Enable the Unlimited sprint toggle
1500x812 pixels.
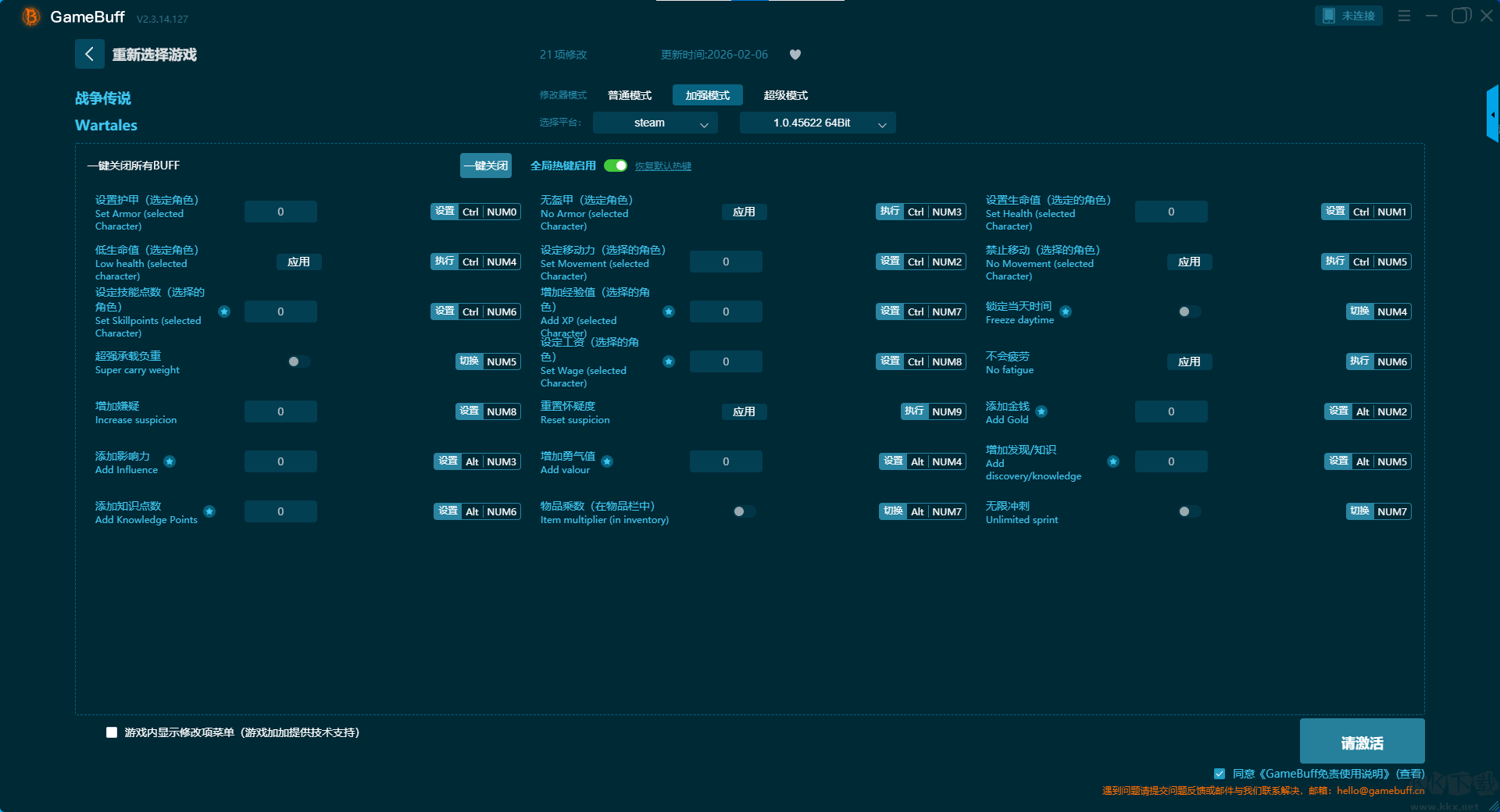click(1189, 511)
